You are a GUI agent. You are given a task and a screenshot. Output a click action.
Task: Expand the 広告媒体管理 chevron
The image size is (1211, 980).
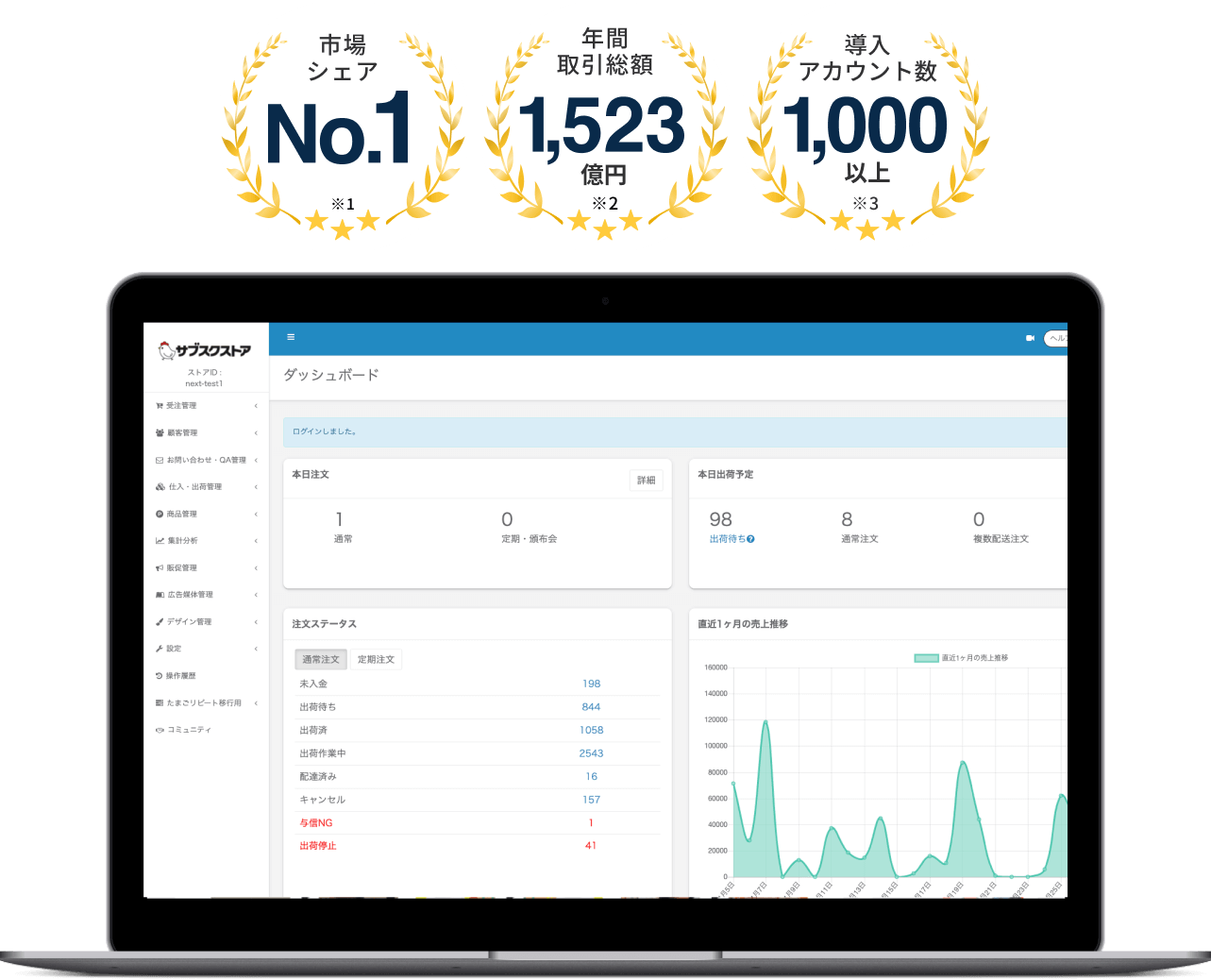256,595
